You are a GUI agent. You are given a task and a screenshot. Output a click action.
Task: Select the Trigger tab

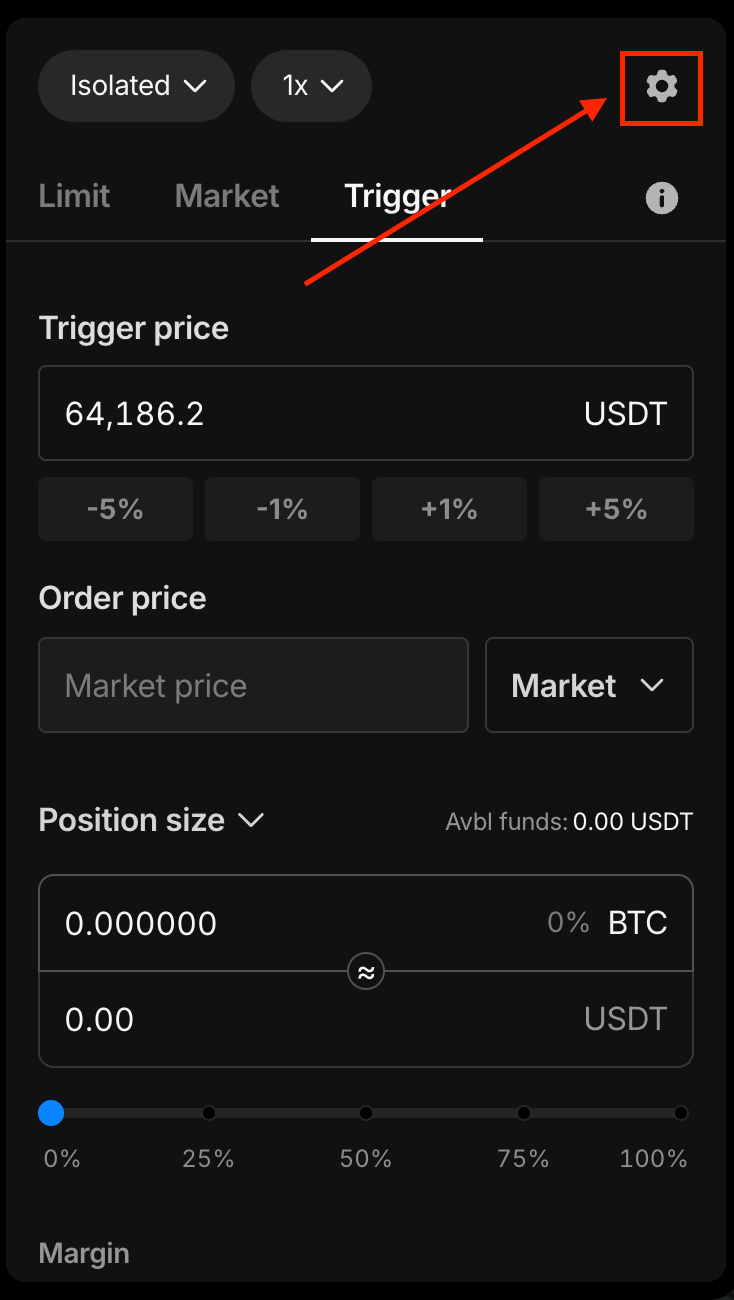(x=397, y=196)
